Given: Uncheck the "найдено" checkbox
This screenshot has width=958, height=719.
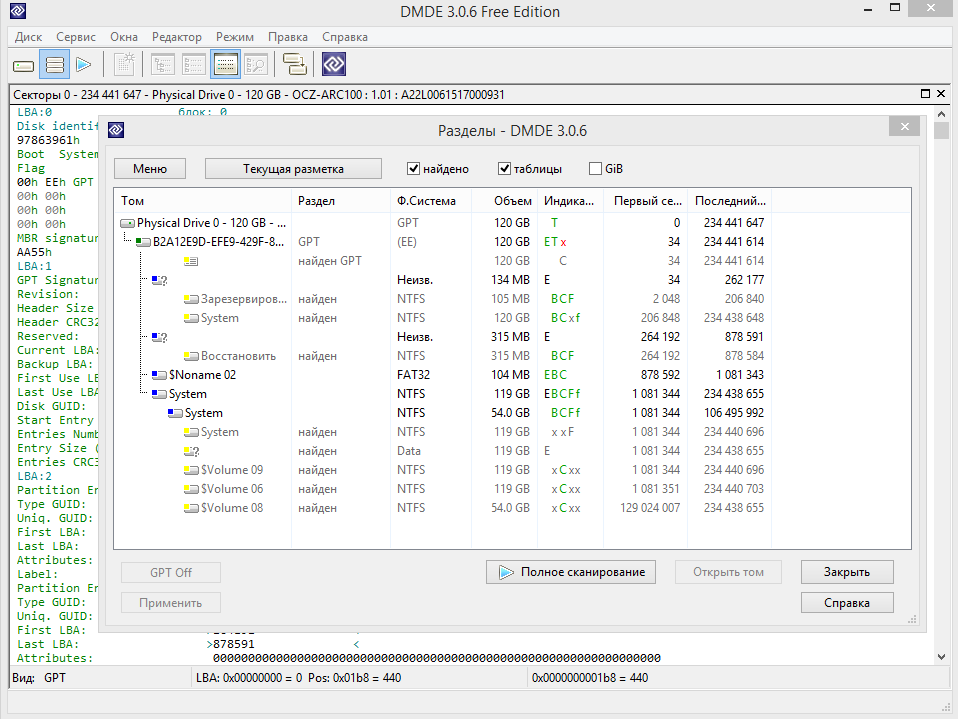Looking at the screenshot, I should tap(415, 169).
